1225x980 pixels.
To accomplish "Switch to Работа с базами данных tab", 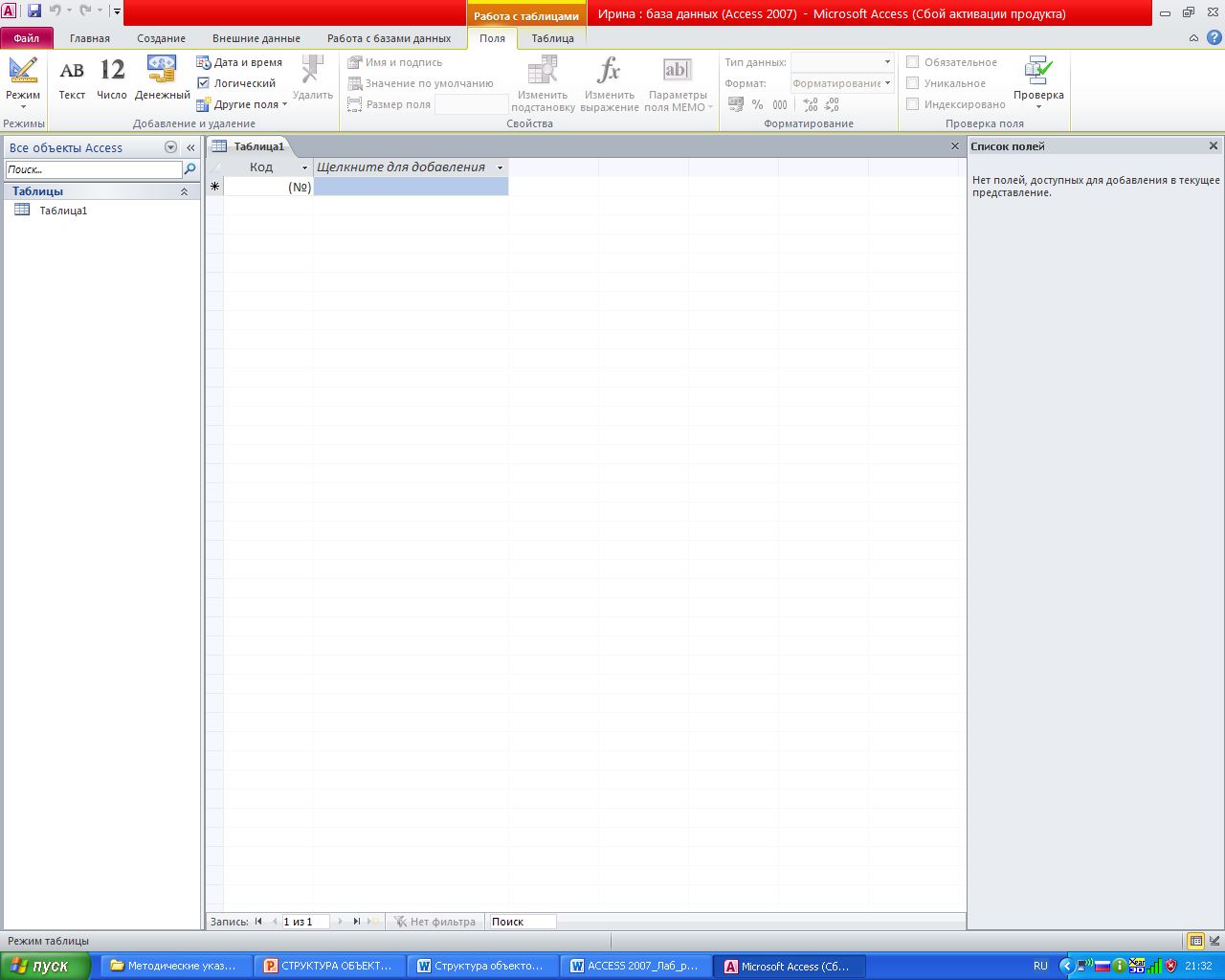I will 389,38.
